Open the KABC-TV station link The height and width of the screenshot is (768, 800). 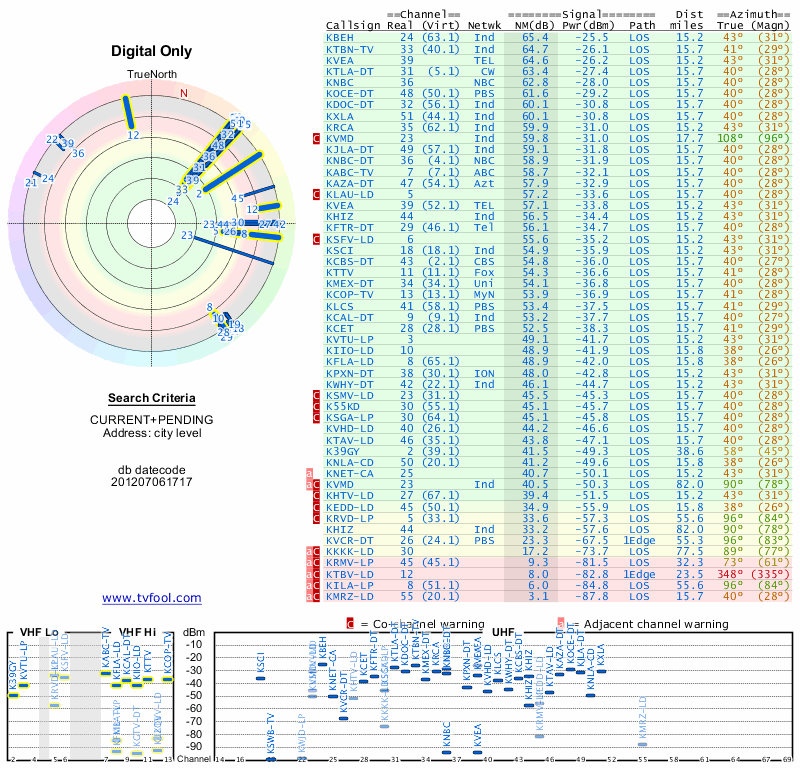coord(349,172)
